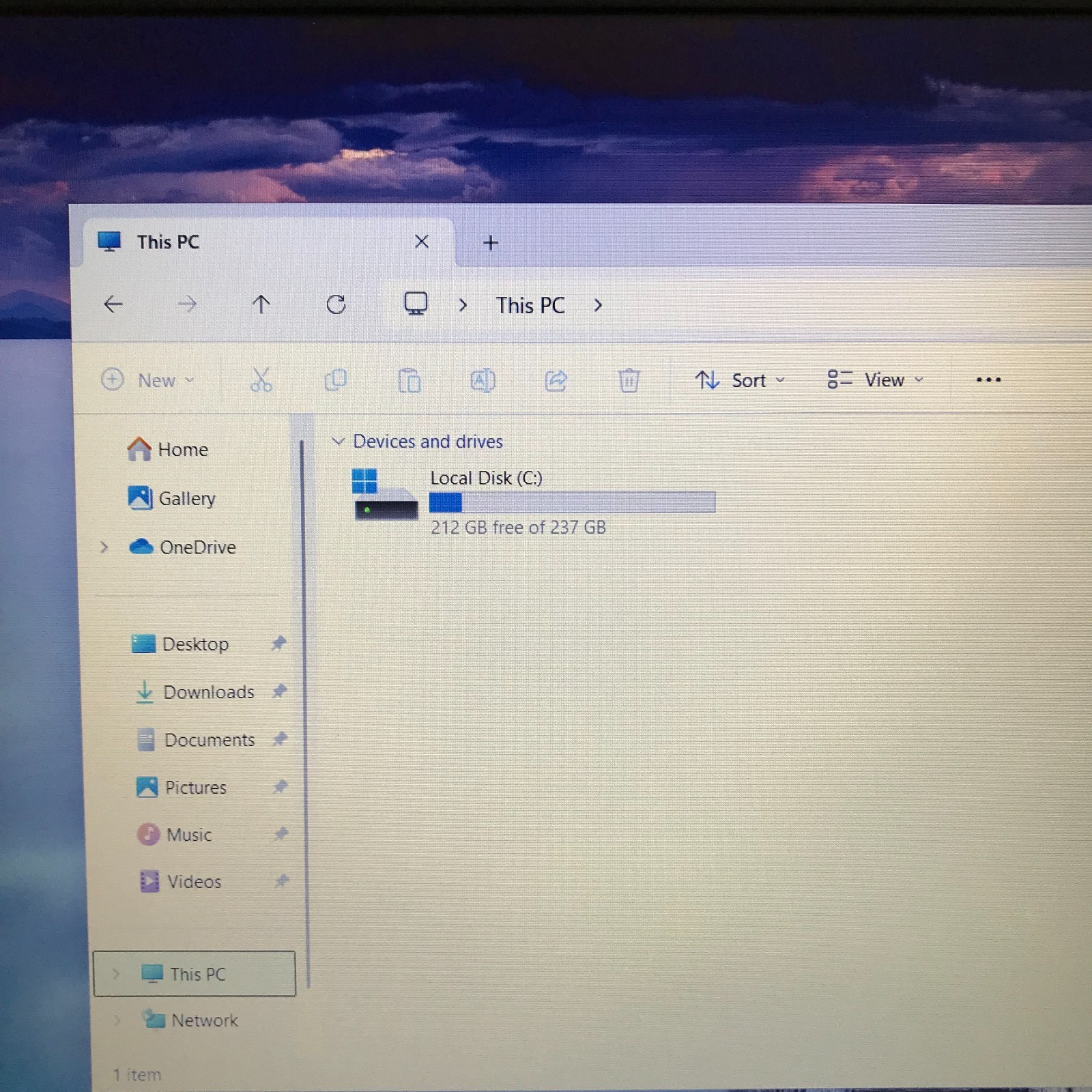
Task: Unpin Videos using its pin icon
Action: (281, 881)
